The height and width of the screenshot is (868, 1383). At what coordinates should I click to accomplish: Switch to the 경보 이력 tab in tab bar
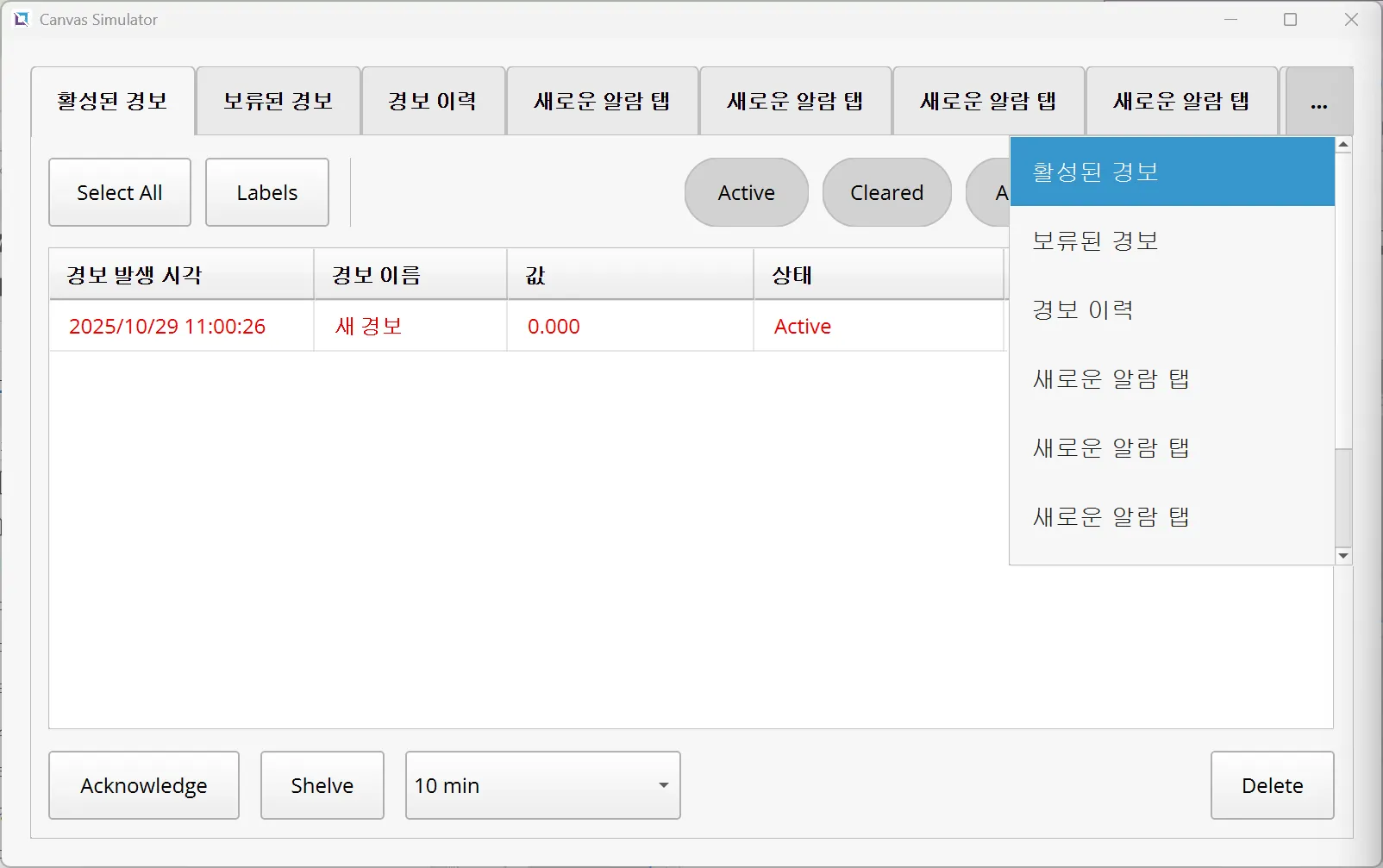point(433,102)
